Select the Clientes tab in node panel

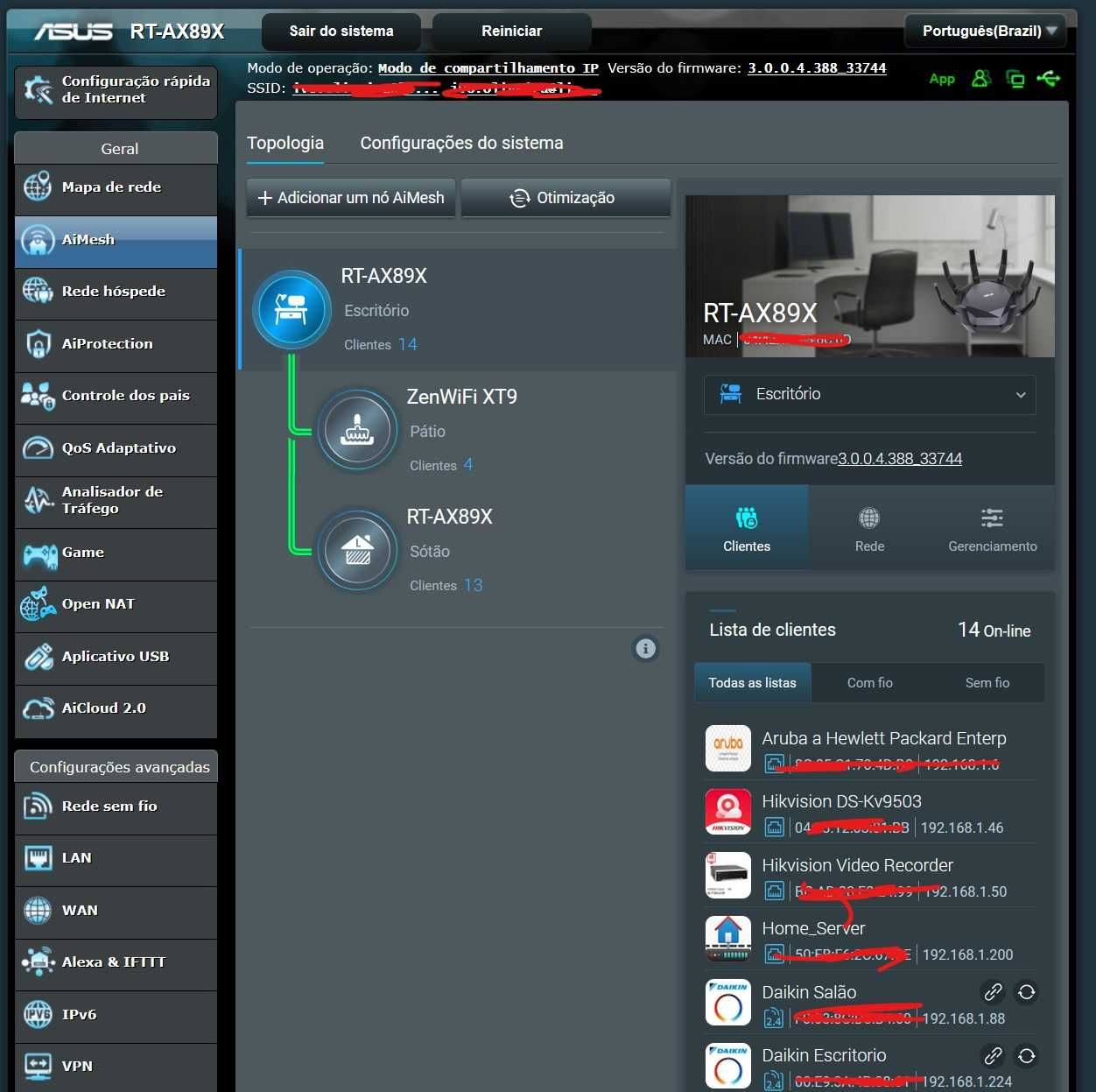click(x=747, y=528)
